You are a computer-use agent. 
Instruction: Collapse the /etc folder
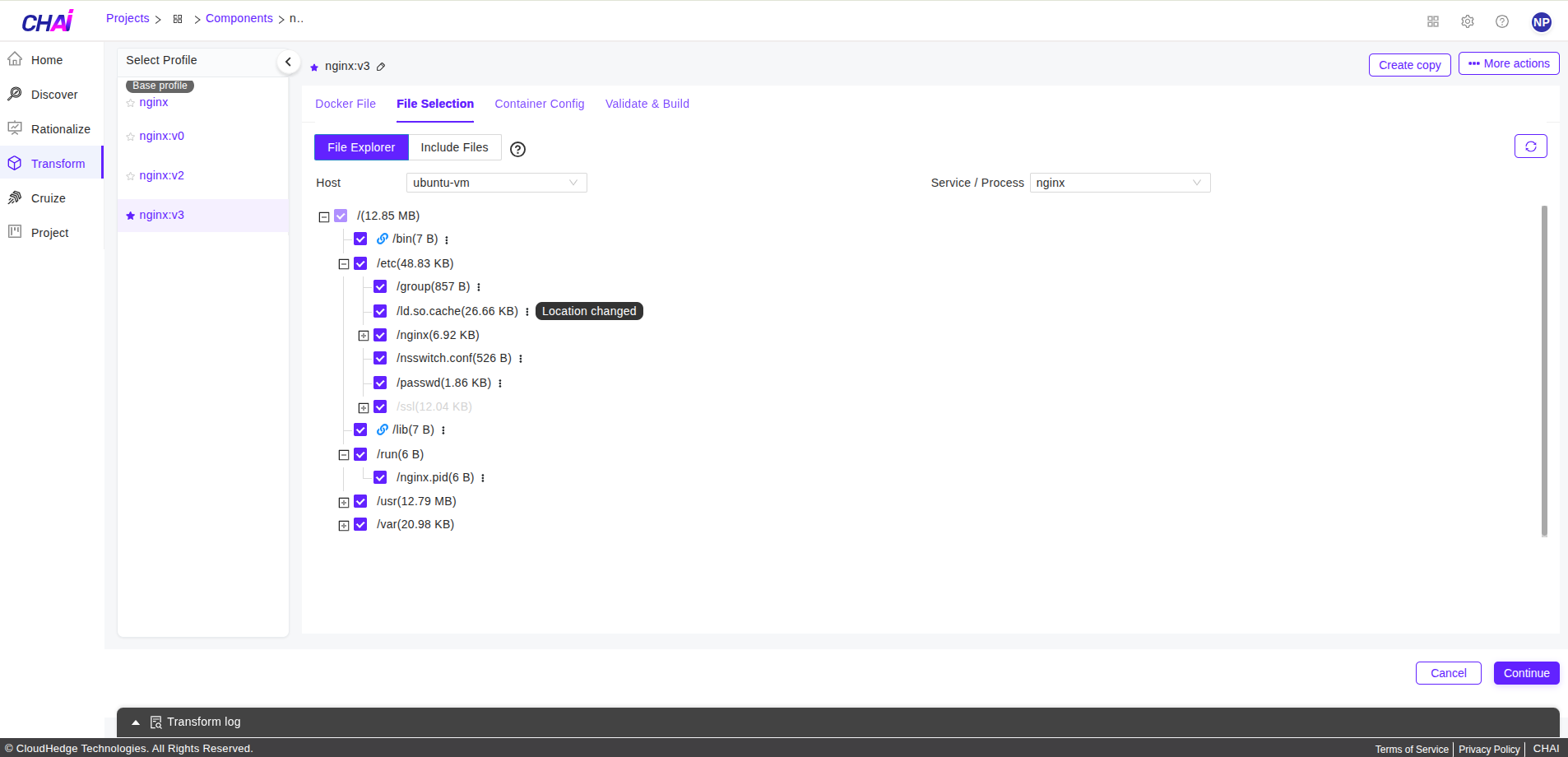(x=344, y=265)
